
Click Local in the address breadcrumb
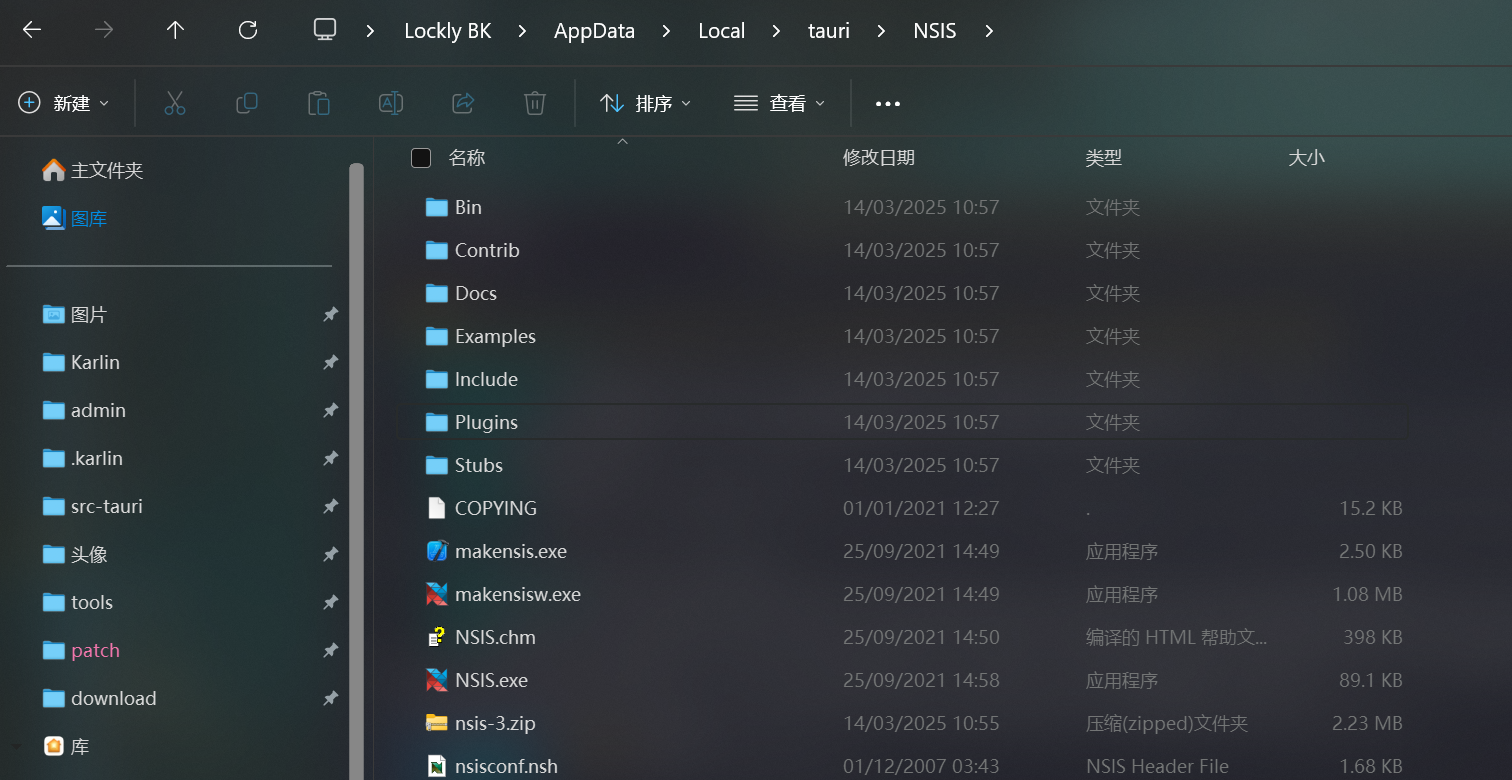pos(722,31)
